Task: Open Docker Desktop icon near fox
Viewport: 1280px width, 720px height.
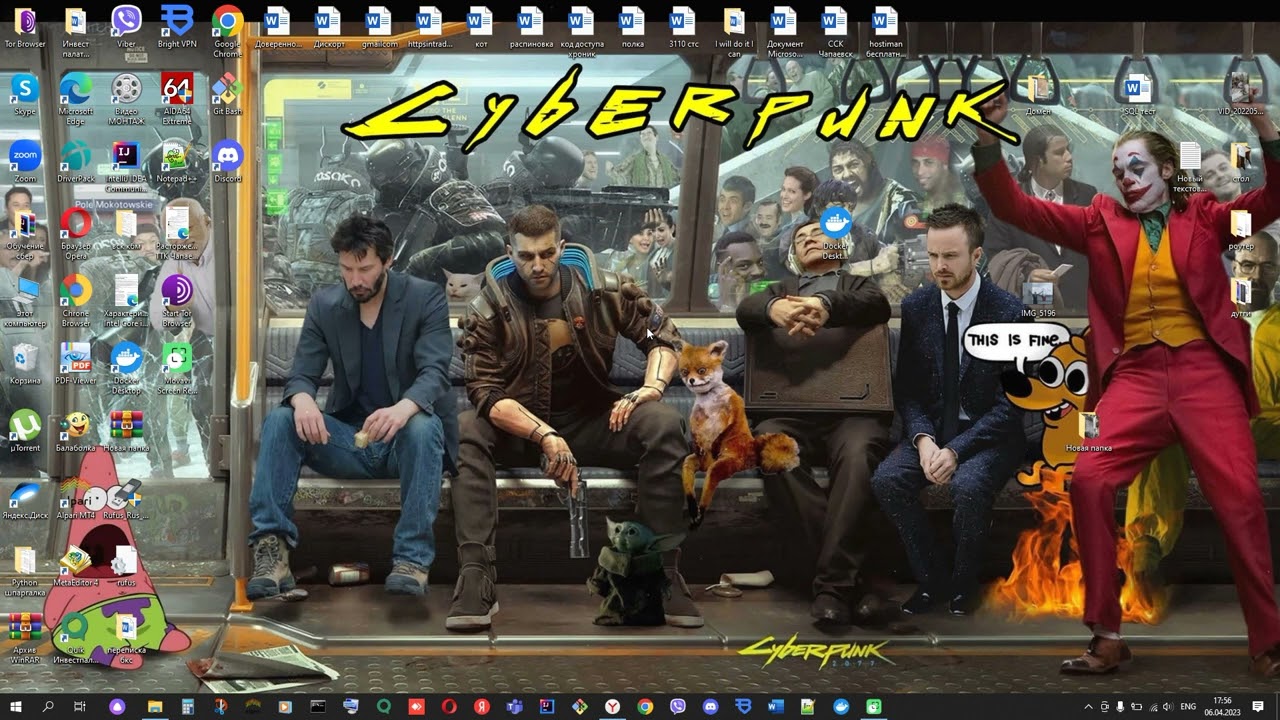Action: point(835,235)
